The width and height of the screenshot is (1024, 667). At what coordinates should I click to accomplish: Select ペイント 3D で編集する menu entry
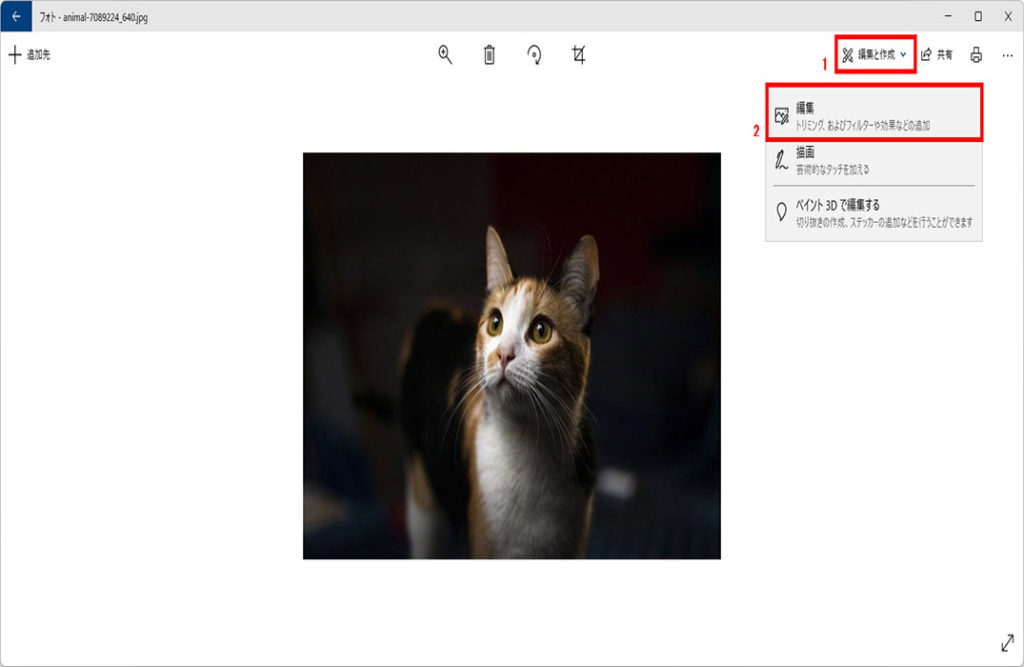pyautogui.click(x=874, y=212)
